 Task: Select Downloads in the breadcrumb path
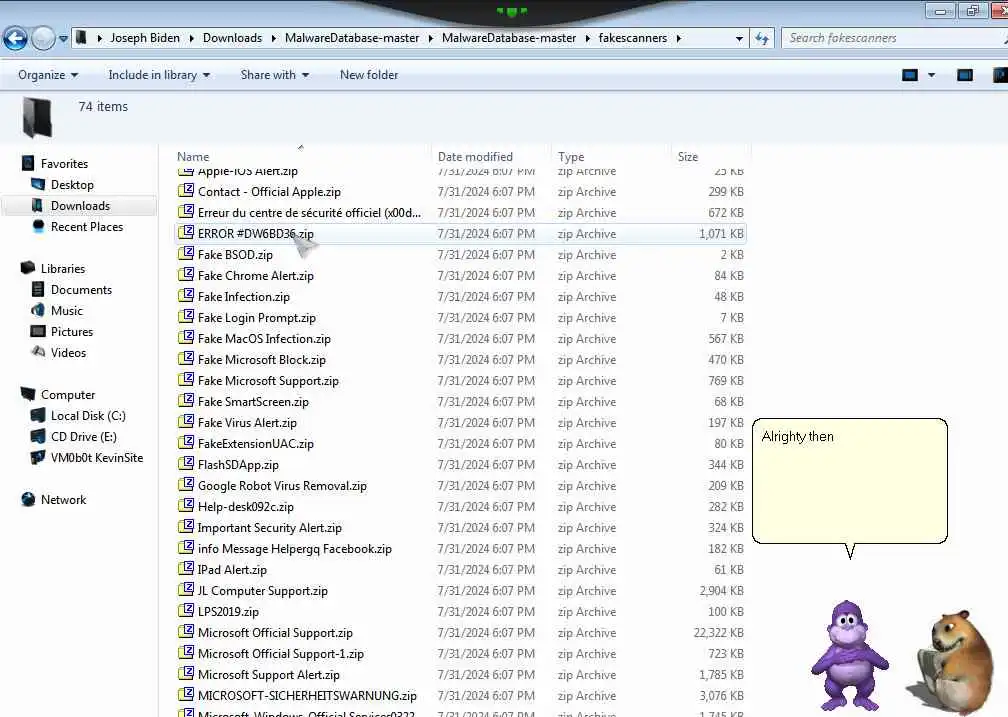(232, 38)
